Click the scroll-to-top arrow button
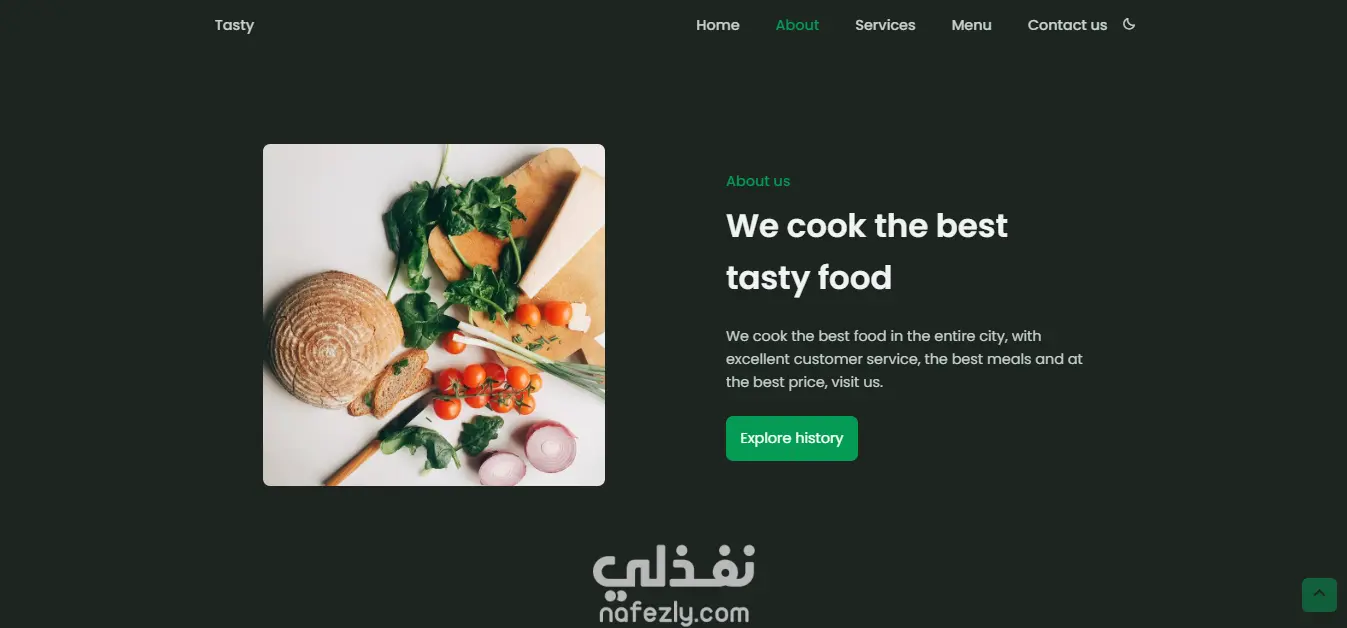The image size is (1347, 628). coord(1319,594)
